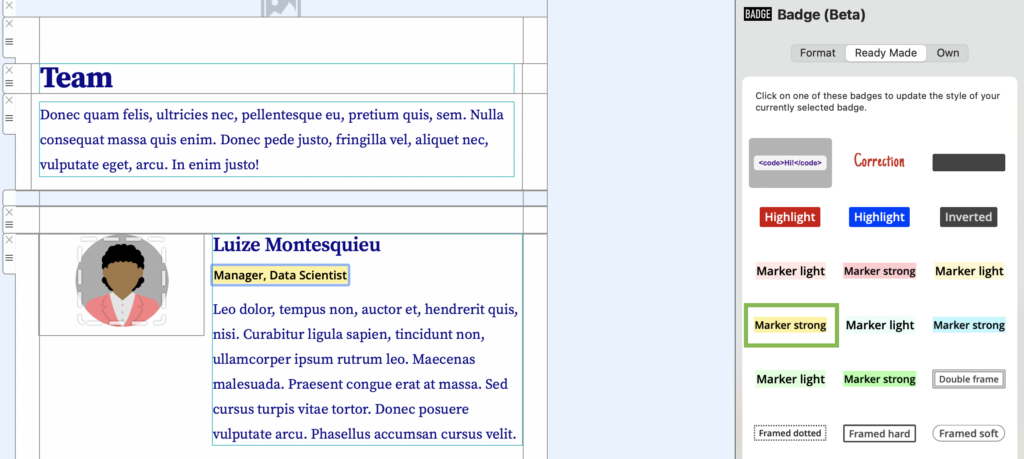Apply the green Marker strong badge
The image size is (1024, 459).
(x=879, y=379)
